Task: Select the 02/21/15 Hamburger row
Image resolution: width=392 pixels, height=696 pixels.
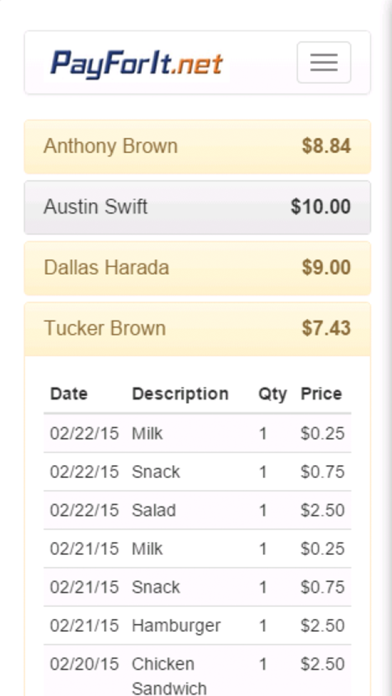Action: (197, 625)
